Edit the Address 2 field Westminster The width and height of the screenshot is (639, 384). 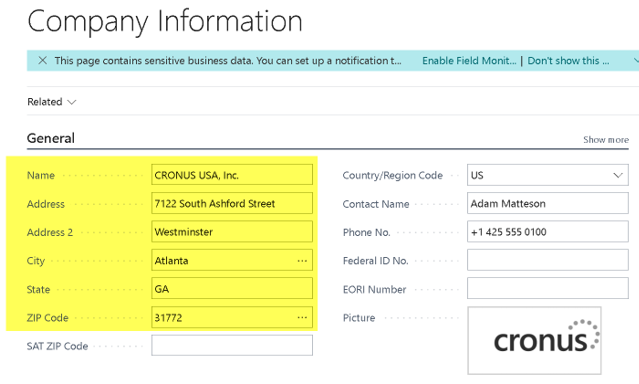pyautogui.click(x=232, y=232)
